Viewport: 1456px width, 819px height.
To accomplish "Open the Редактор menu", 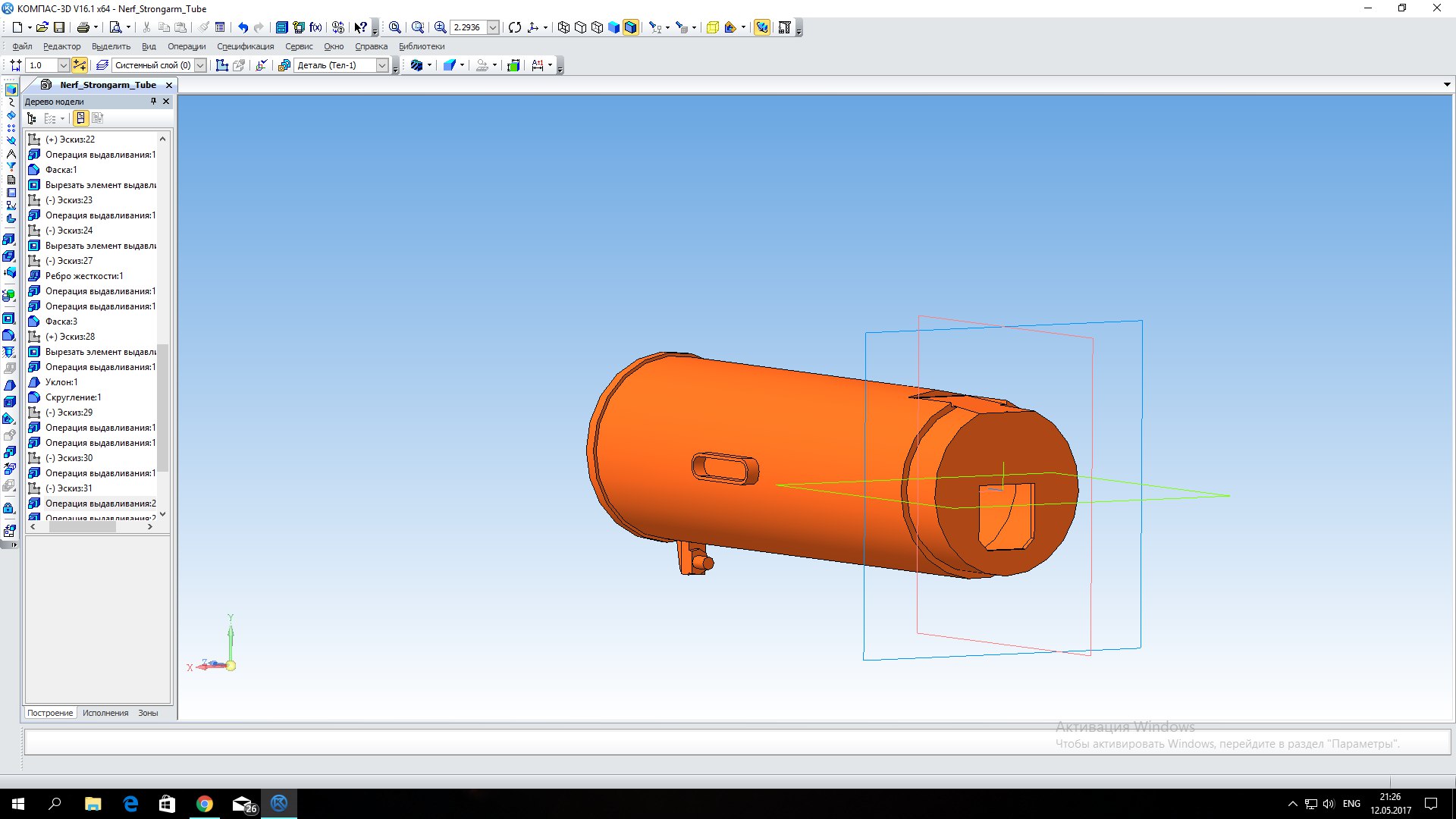I will [x=61, y=46].
